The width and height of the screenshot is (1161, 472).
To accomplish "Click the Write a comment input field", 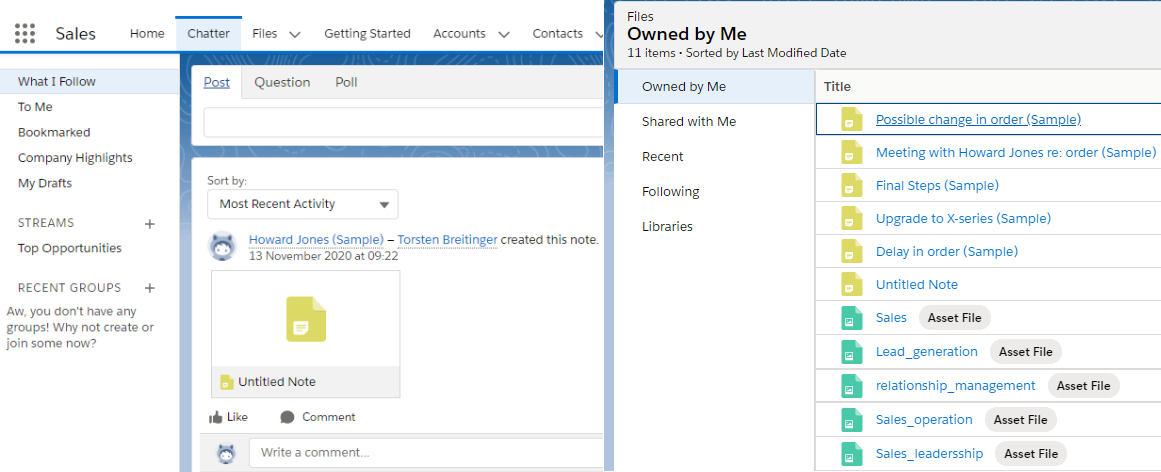I will 425,453.
